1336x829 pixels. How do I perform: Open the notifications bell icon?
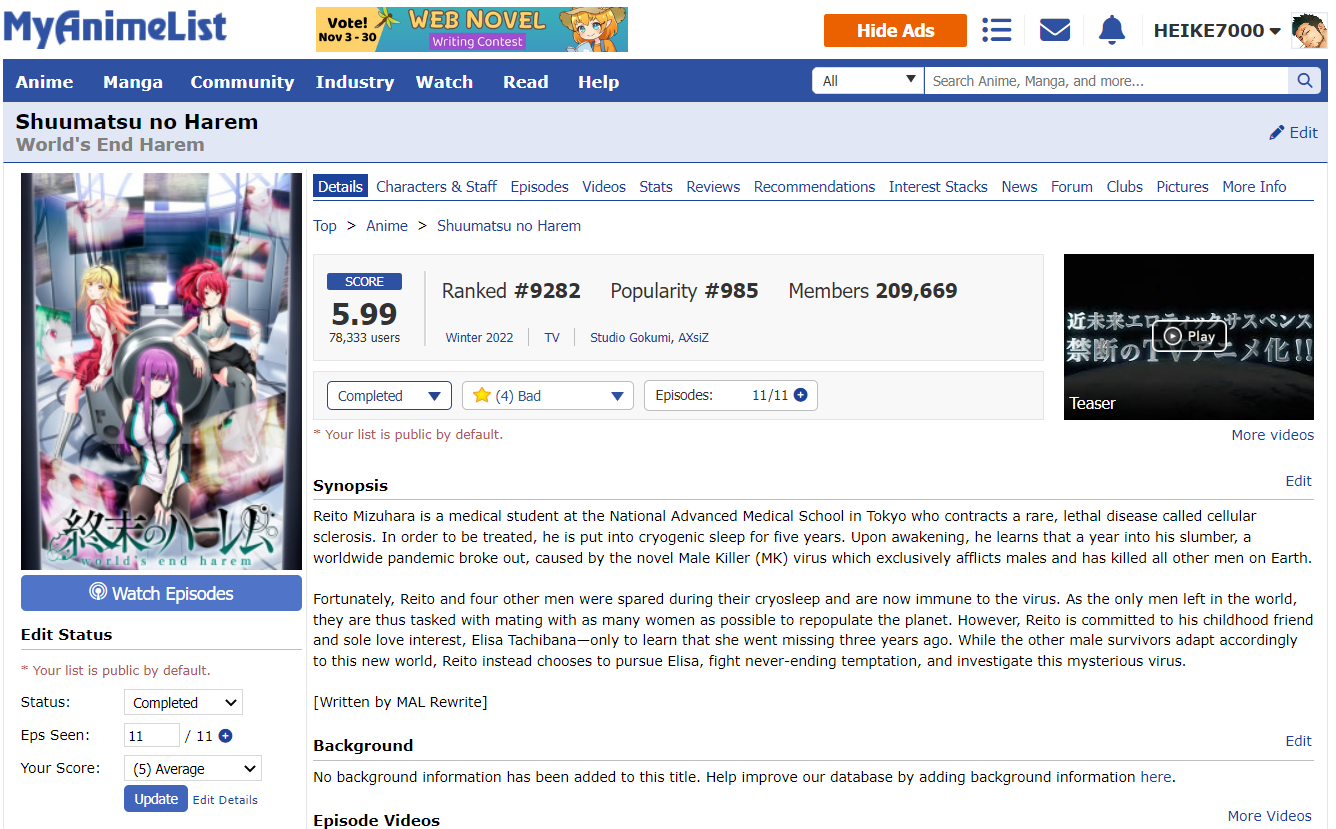tap(1112, 30)
